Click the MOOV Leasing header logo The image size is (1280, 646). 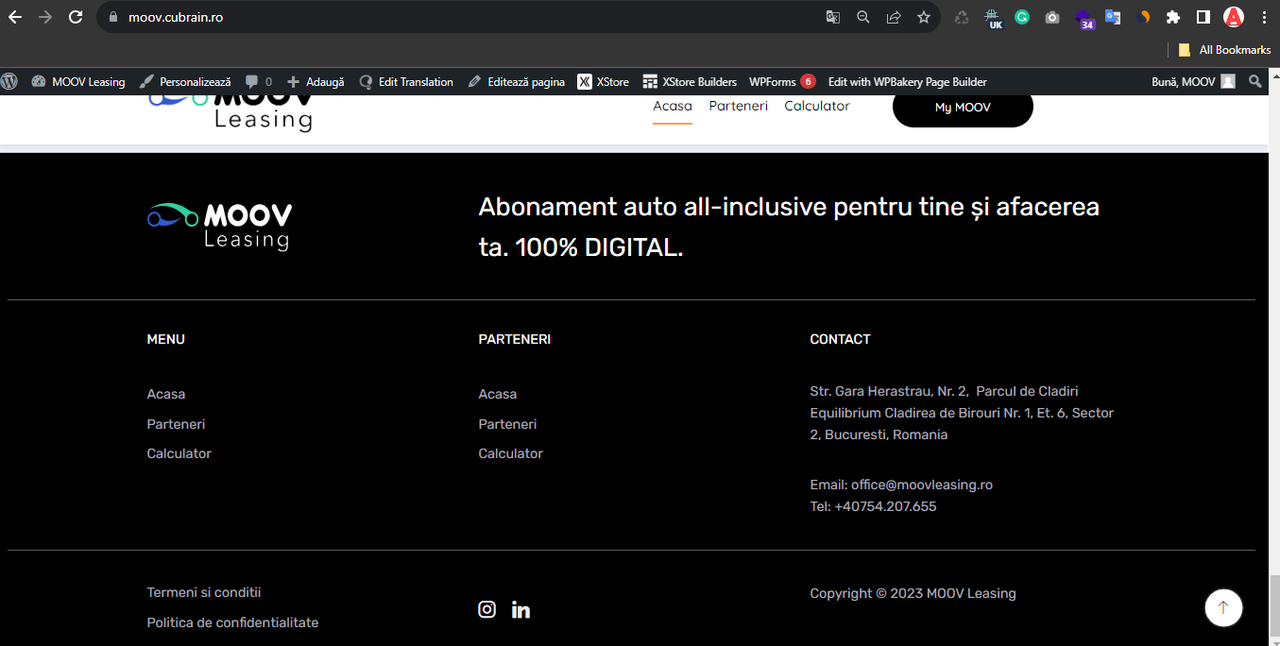(x=230, y=111)
